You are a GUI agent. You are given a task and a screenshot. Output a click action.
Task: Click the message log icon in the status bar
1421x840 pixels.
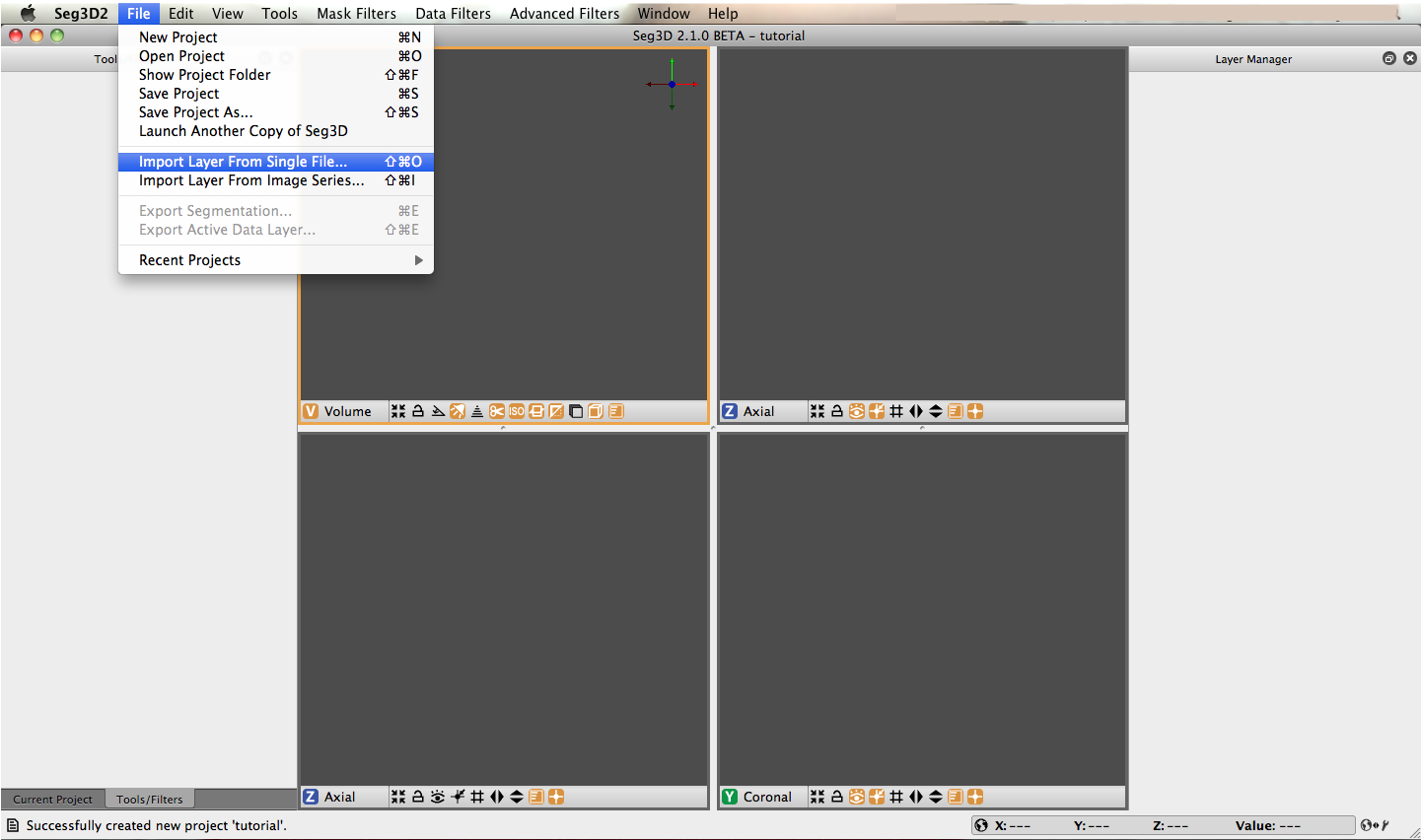(13, 825)
